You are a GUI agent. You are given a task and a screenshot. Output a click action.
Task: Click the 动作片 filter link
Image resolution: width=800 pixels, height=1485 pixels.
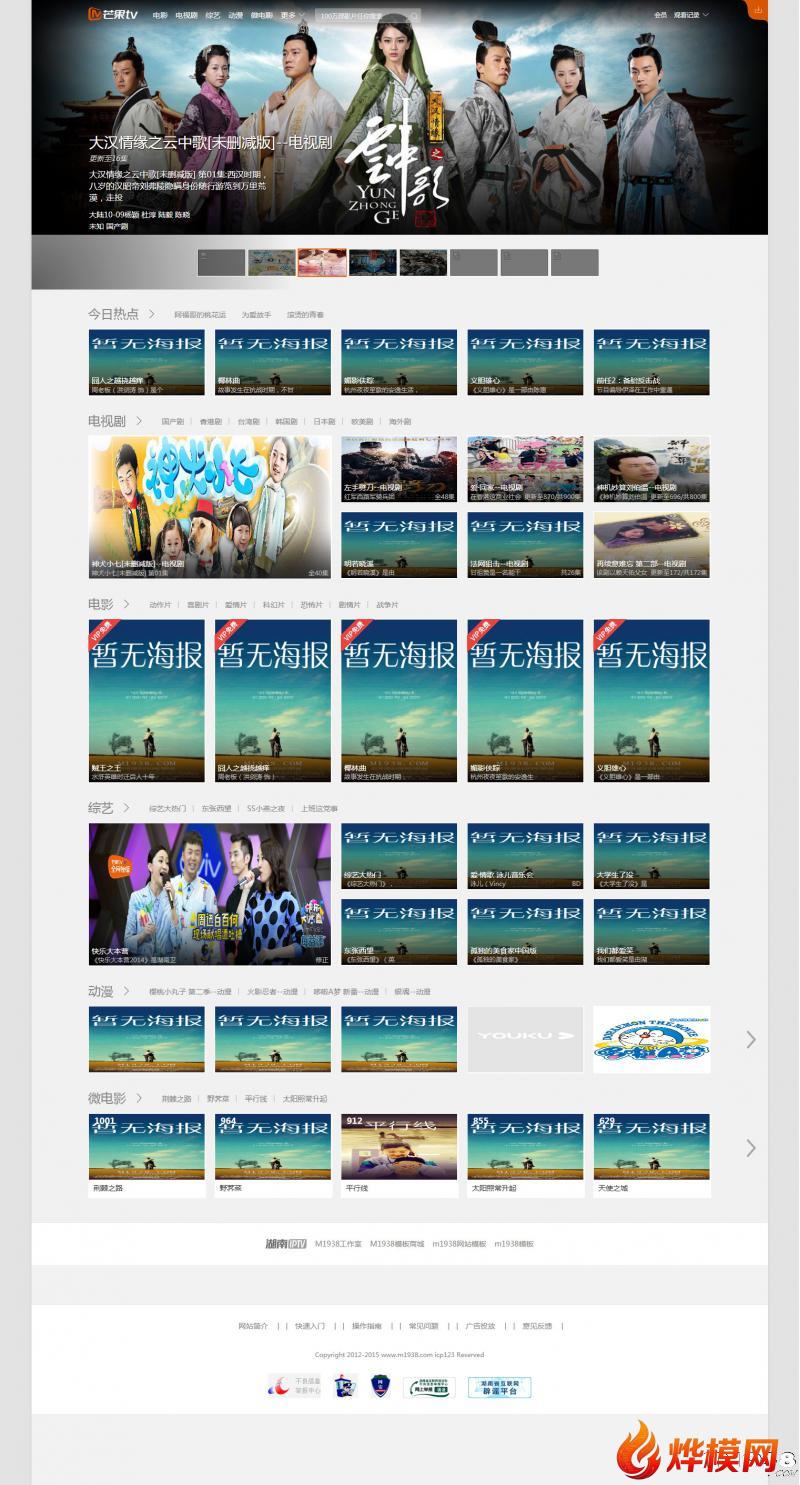coord(160,605)
